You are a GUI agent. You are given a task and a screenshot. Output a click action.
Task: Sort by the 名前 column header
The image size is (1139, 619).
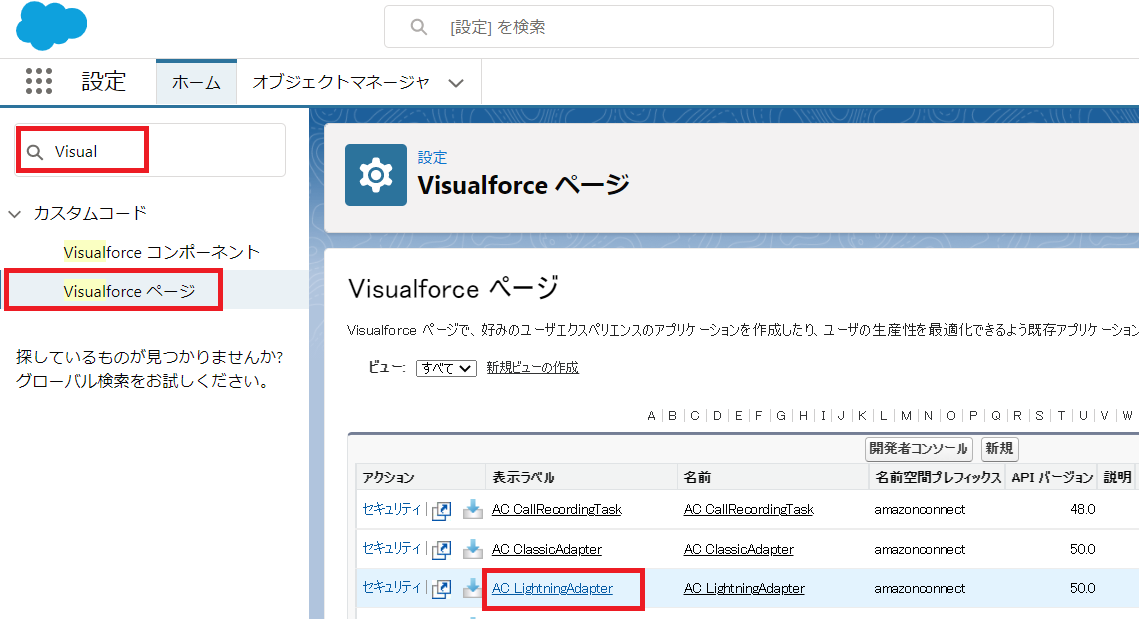point(697,477)
